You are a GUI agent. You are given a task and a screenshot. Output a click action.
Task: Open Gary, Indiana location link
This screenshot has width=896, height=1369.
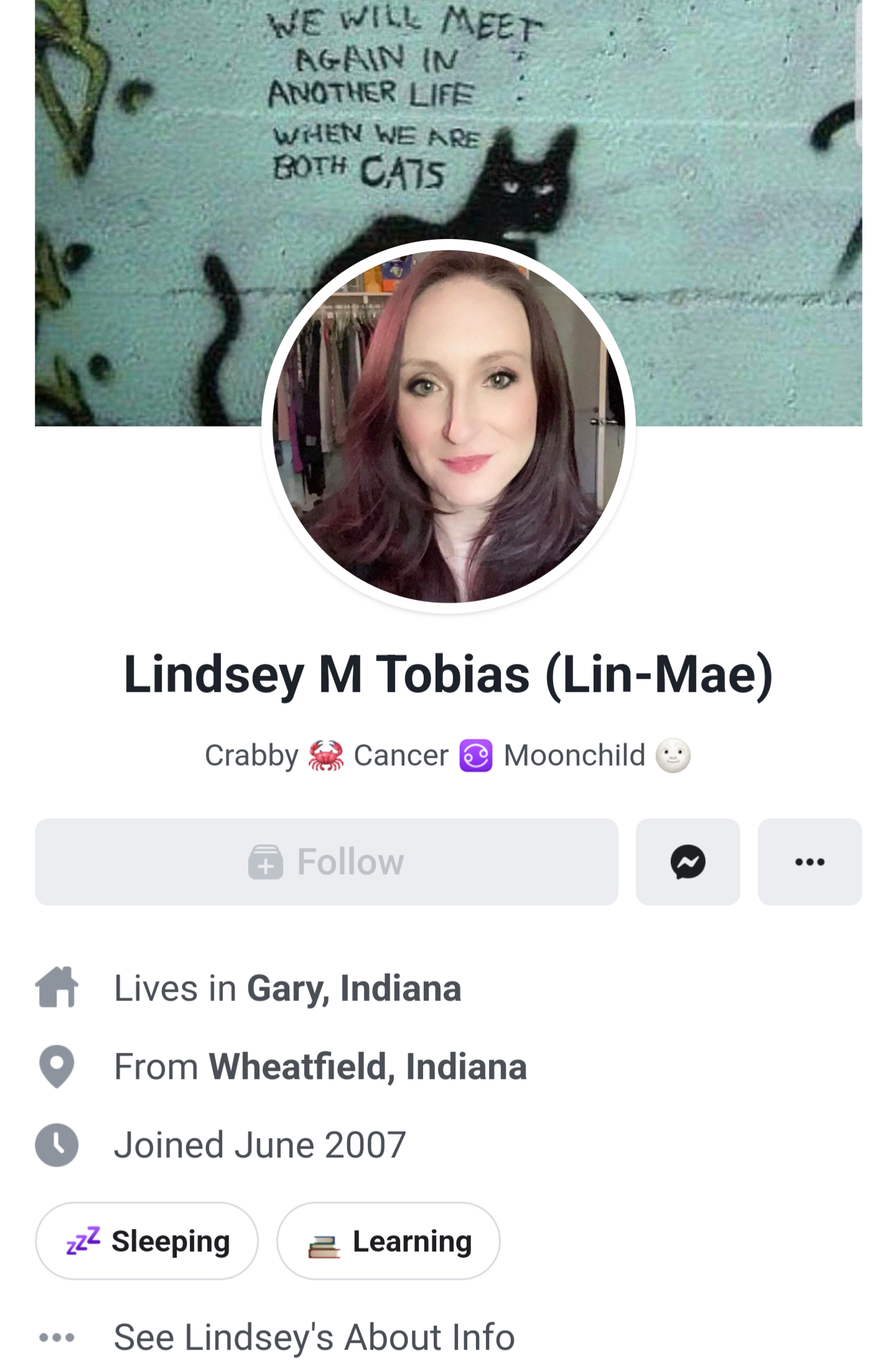(354, 988)
